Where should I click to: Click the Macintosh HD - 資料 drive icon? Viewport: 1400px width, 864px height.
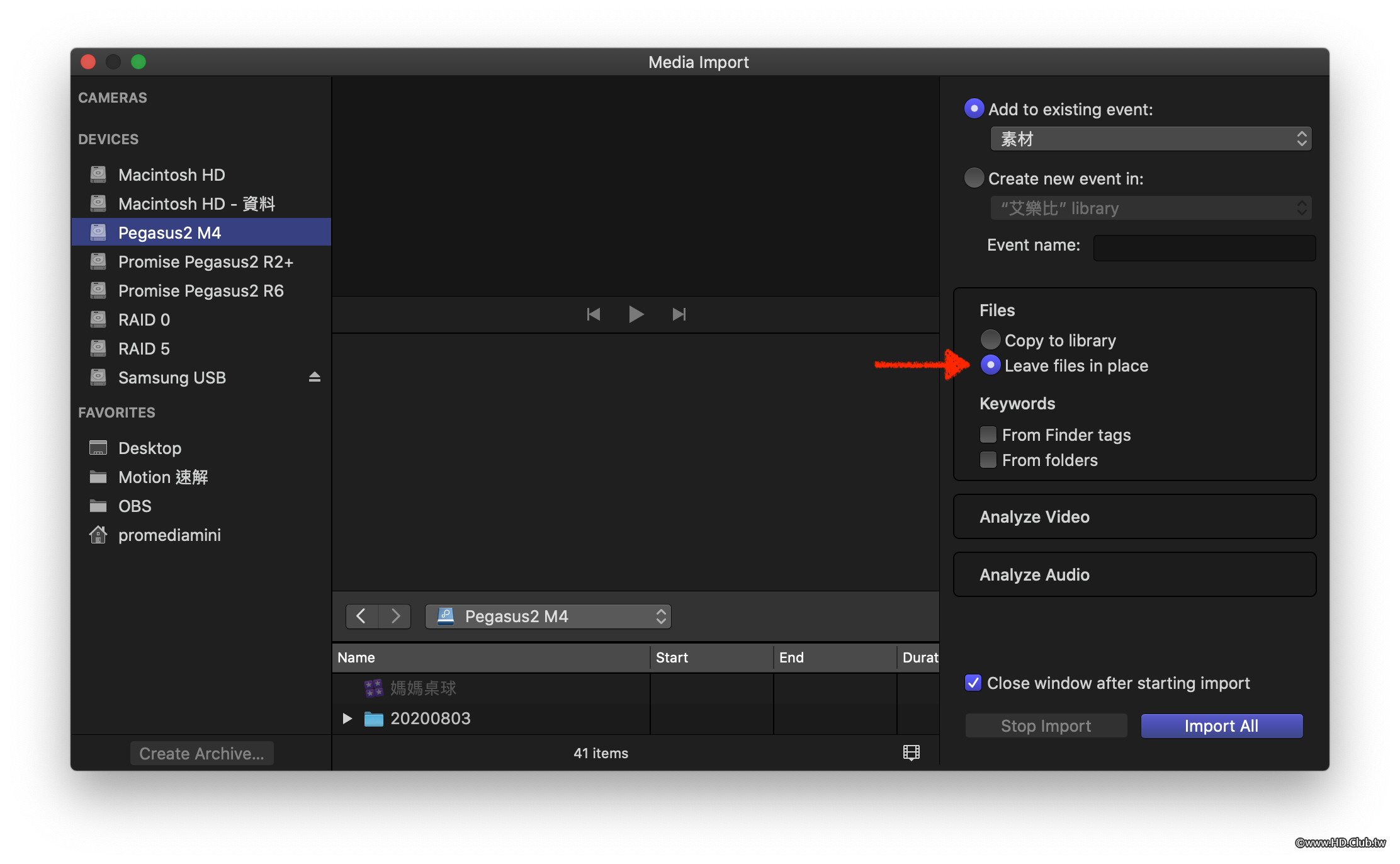tap(98, 203)
